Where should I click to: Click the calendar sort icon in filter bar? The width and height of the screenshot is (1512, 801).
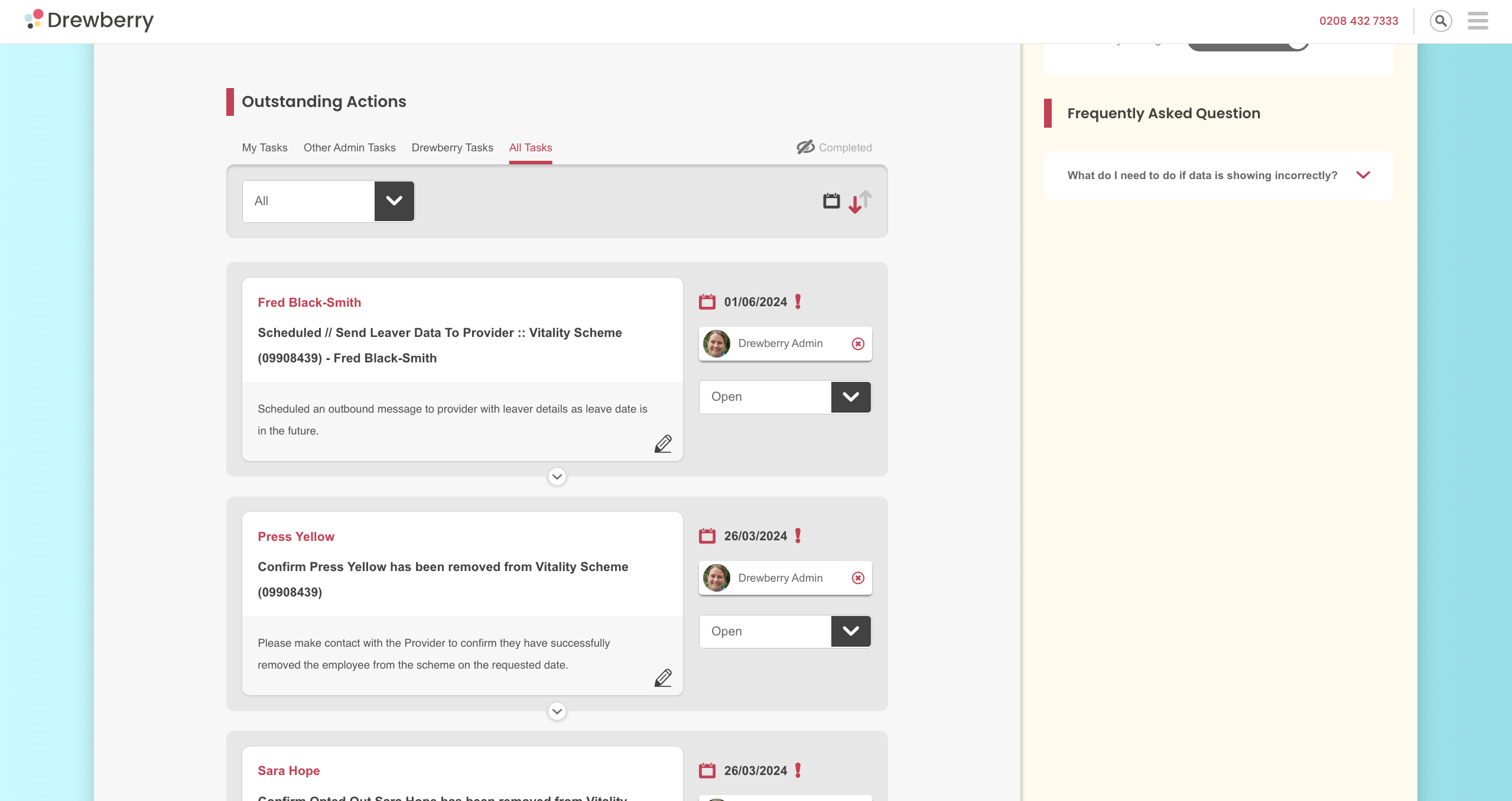(831, 201)
